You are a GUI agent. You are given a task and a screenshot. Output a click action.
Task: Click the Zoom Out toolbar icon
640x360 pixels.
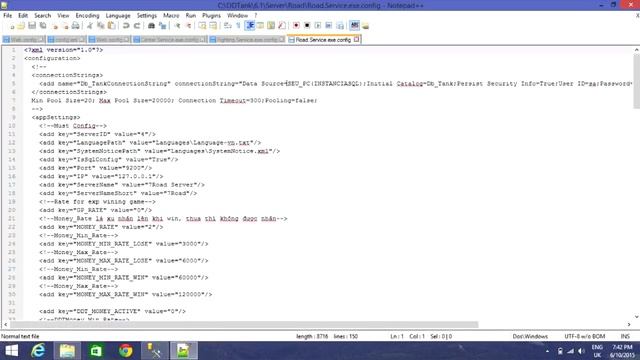[x=188, y=26]
